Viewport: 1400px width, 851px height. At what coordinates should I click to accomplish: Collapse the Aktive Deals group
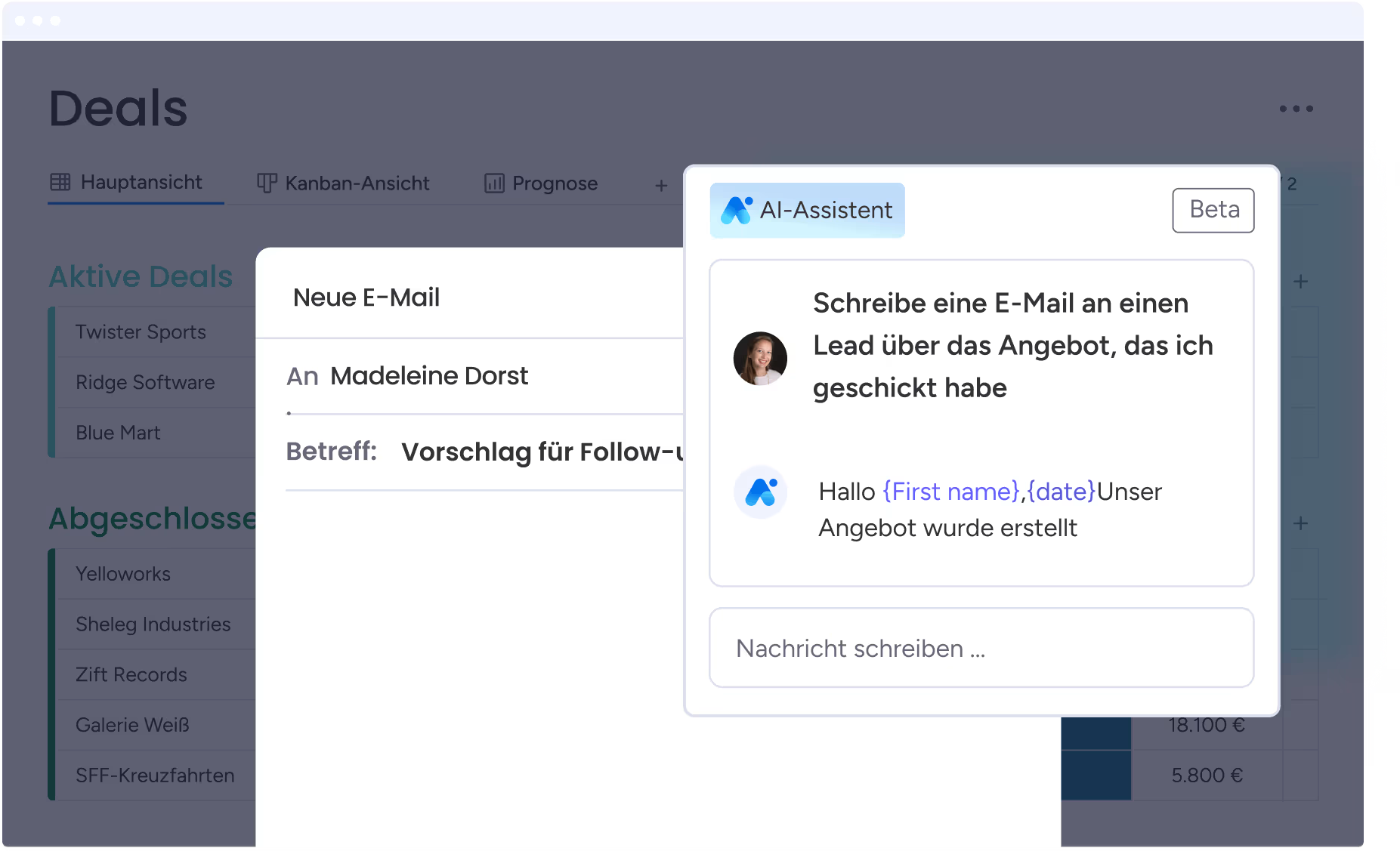[x=141, y=276]
